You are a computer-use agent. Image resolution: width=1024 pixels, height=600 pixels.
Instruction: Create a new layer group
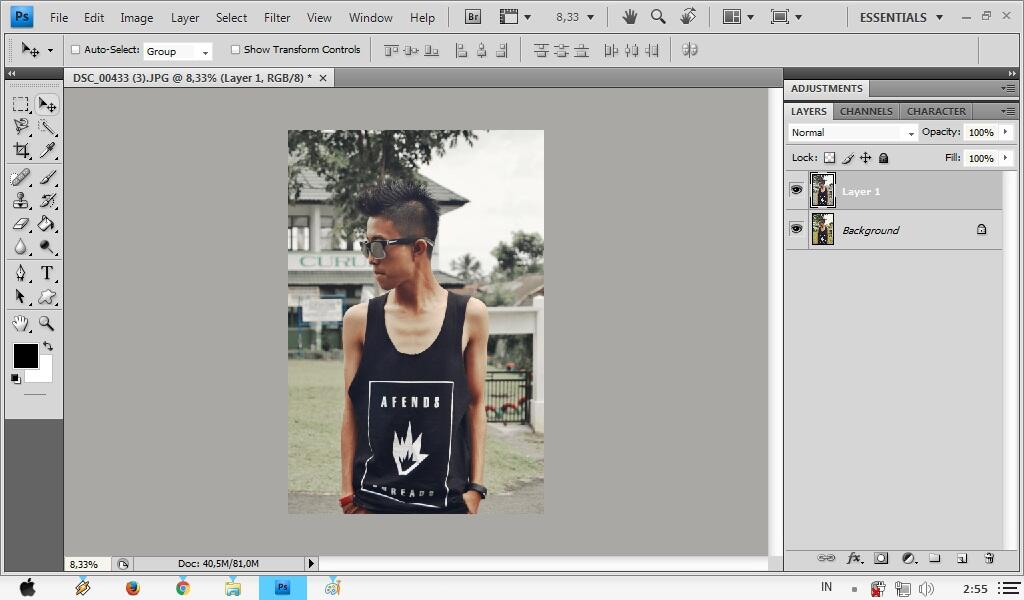coord(935,558)
